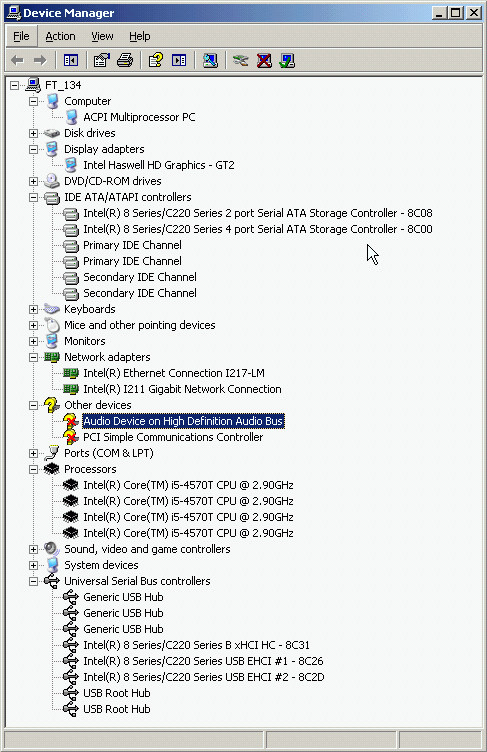
Task: Select ACPI Multiprocessor PC
Action: pos(139,117)
